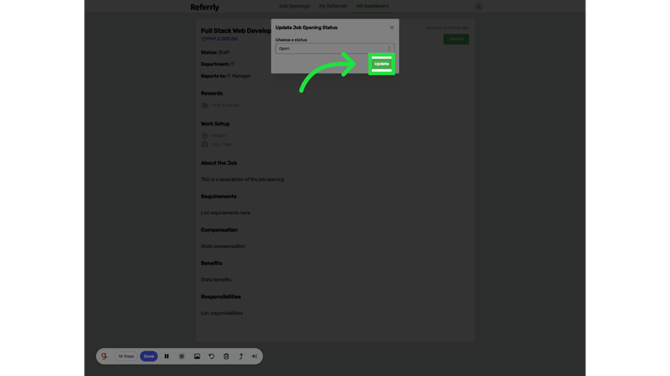Click the undo arrow icon in the toolbar
This screenshot has width=670, height=376.
point(212,356)
